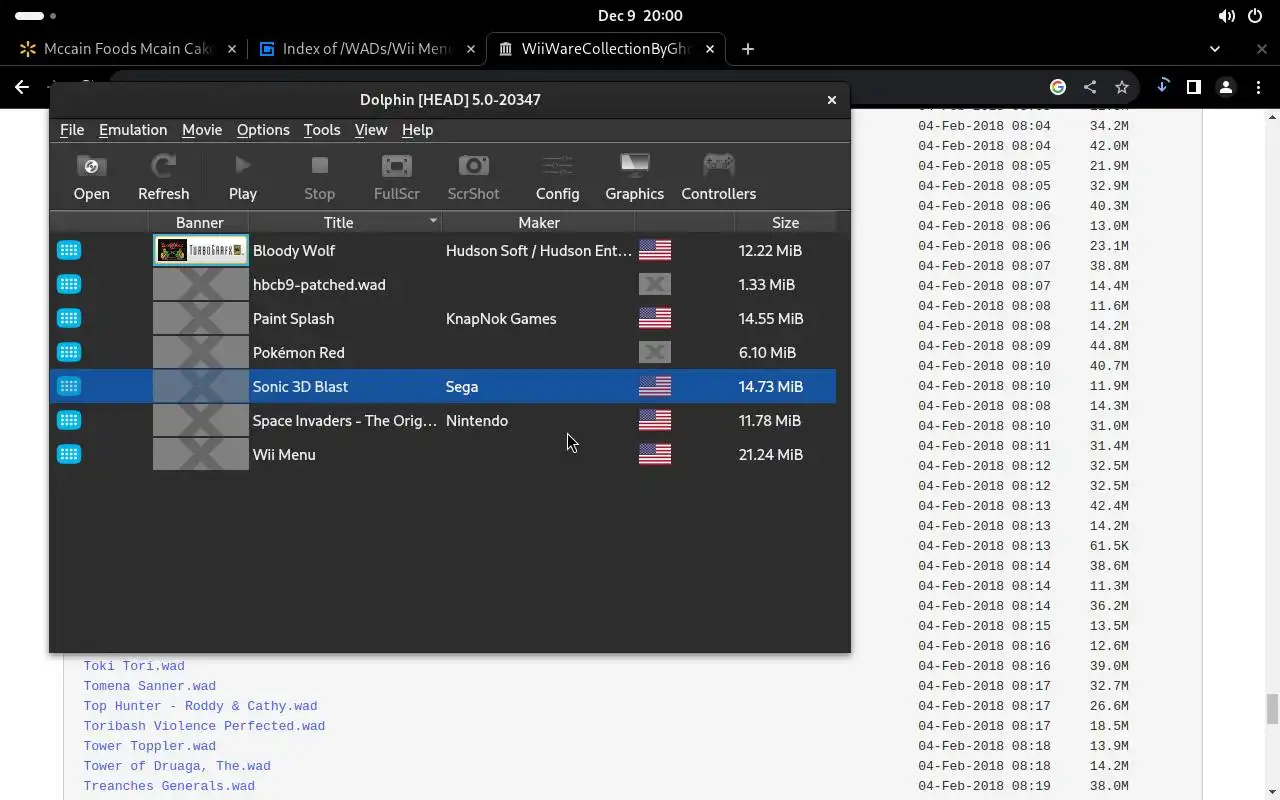Share this page from the address bar

pyautogui.click(x=1090, y=87)
